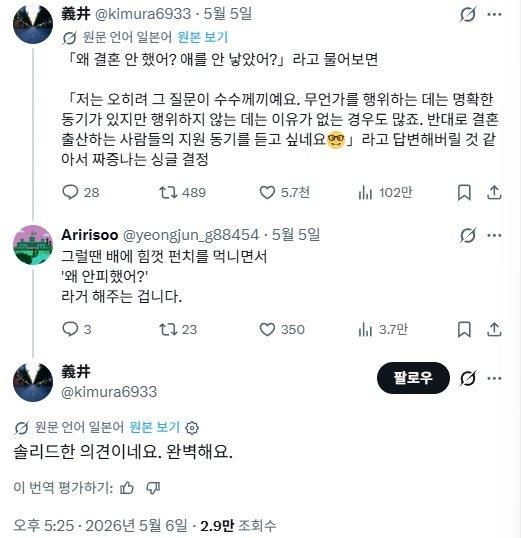Retweet the first tweet showing 489 reposts
Screen dimensions: 521x538
coord(168,192)
